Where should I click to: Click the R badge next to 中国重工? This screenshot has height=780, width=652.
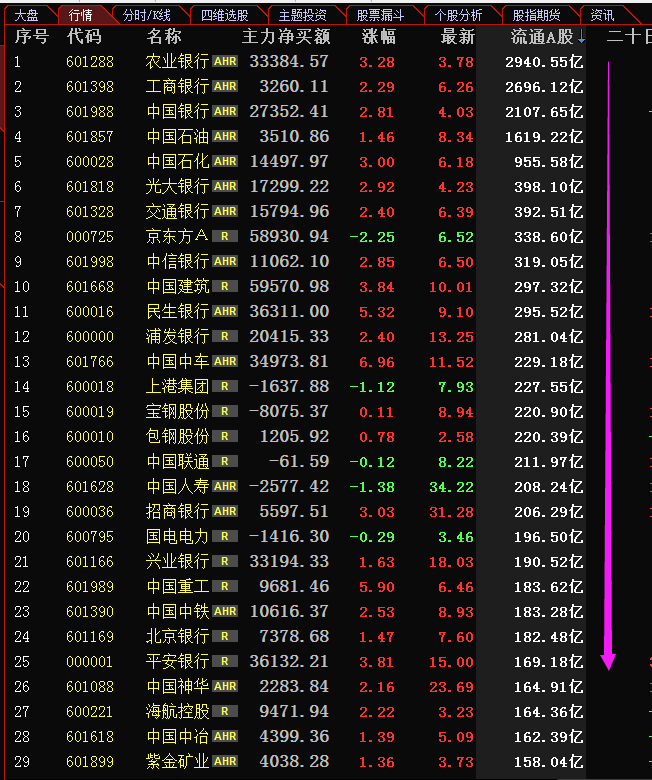[x=225, y=586]
